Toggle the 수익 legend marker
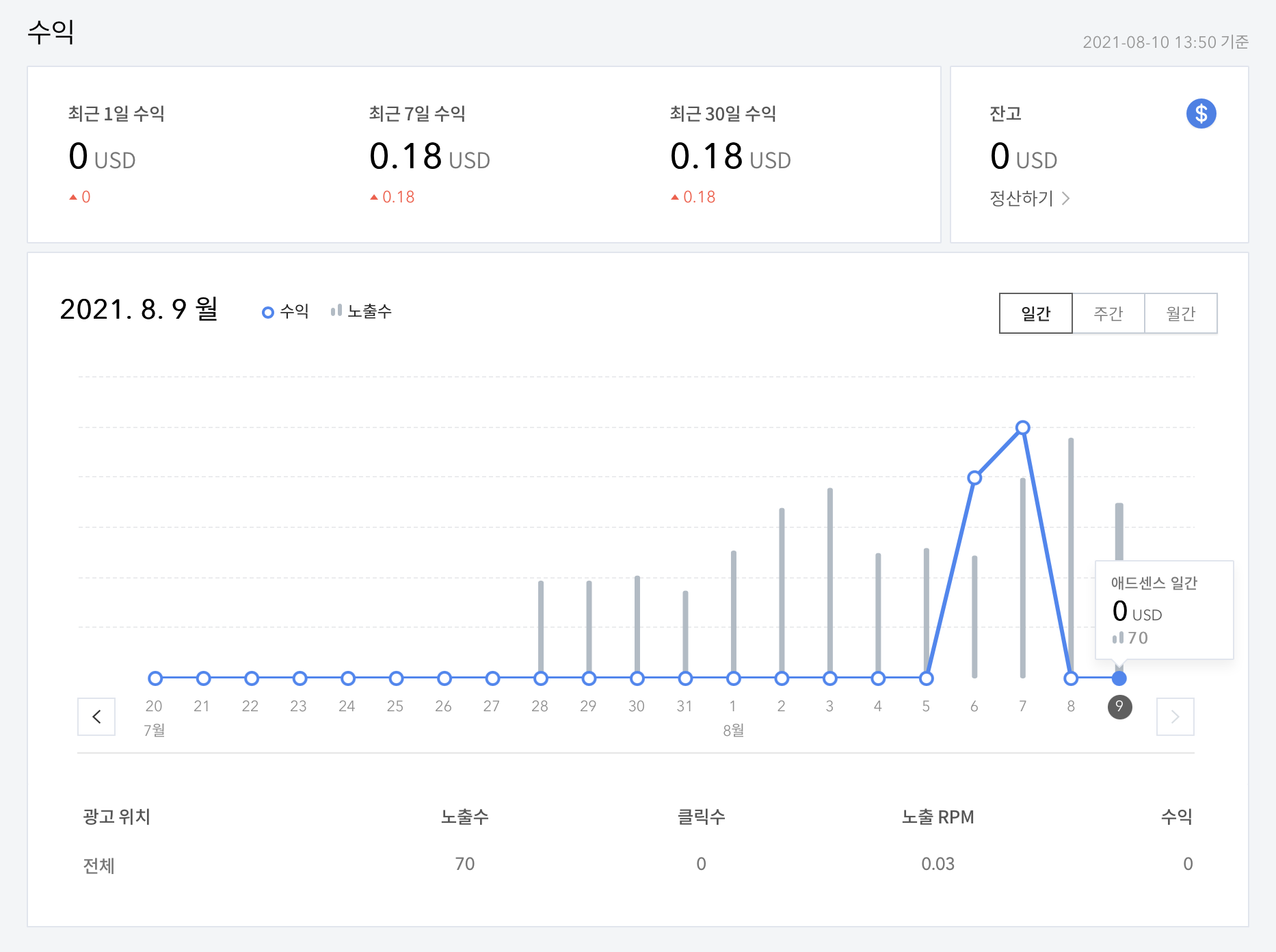 (x=268, y=313)
